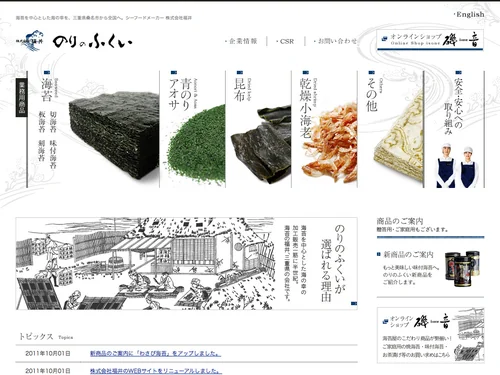Screen dimensions: 500x375
Task: Click the blue marker above 安全・安心
Action: click(458, 72)
